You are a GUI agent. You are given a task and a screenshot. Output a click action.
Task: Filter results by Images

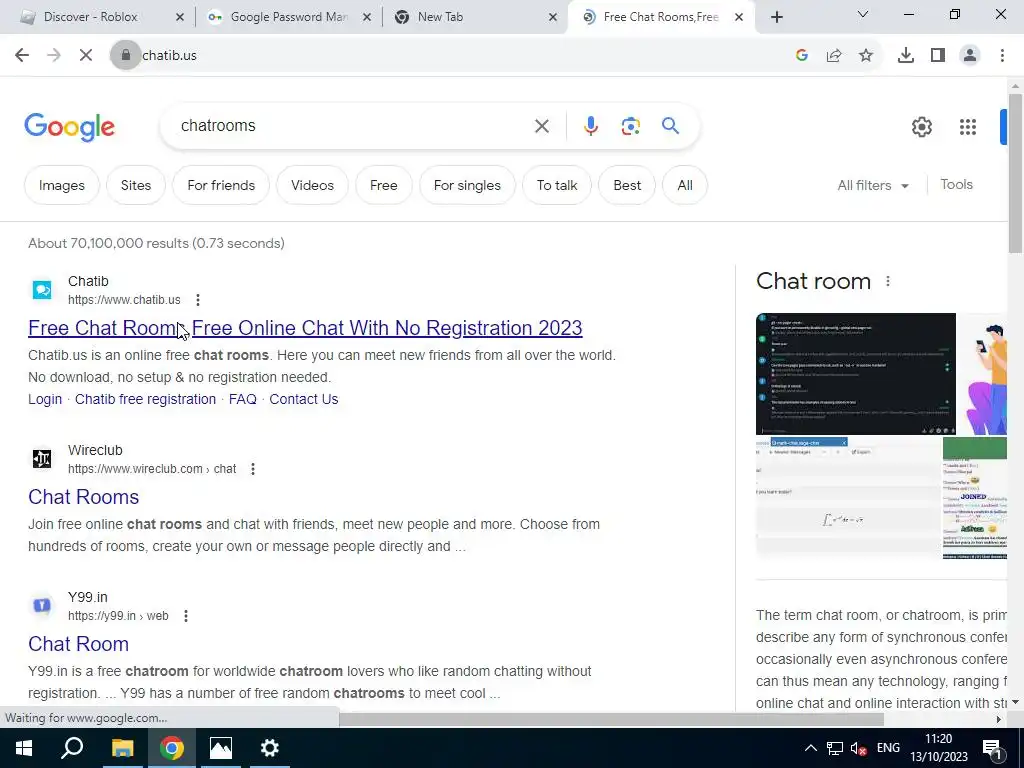pos(61,185)
